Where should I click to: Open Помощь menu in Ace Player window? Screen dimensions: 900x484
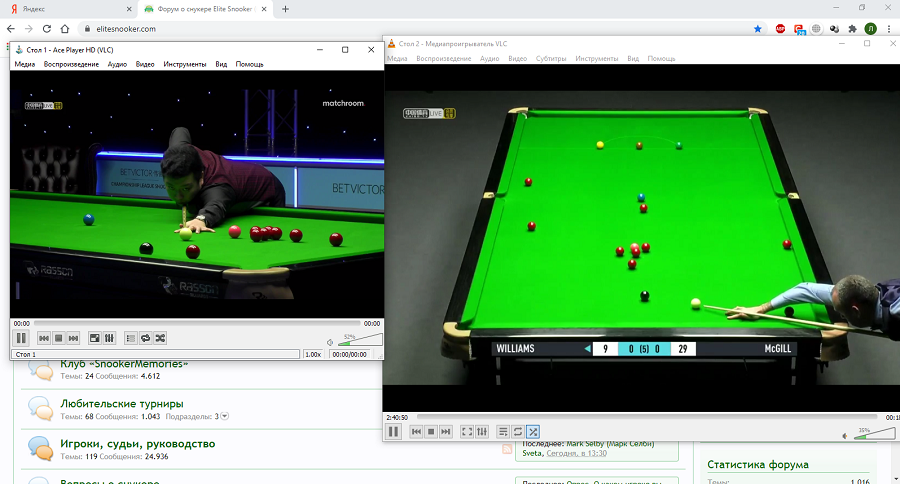click(x=249, y=64)
